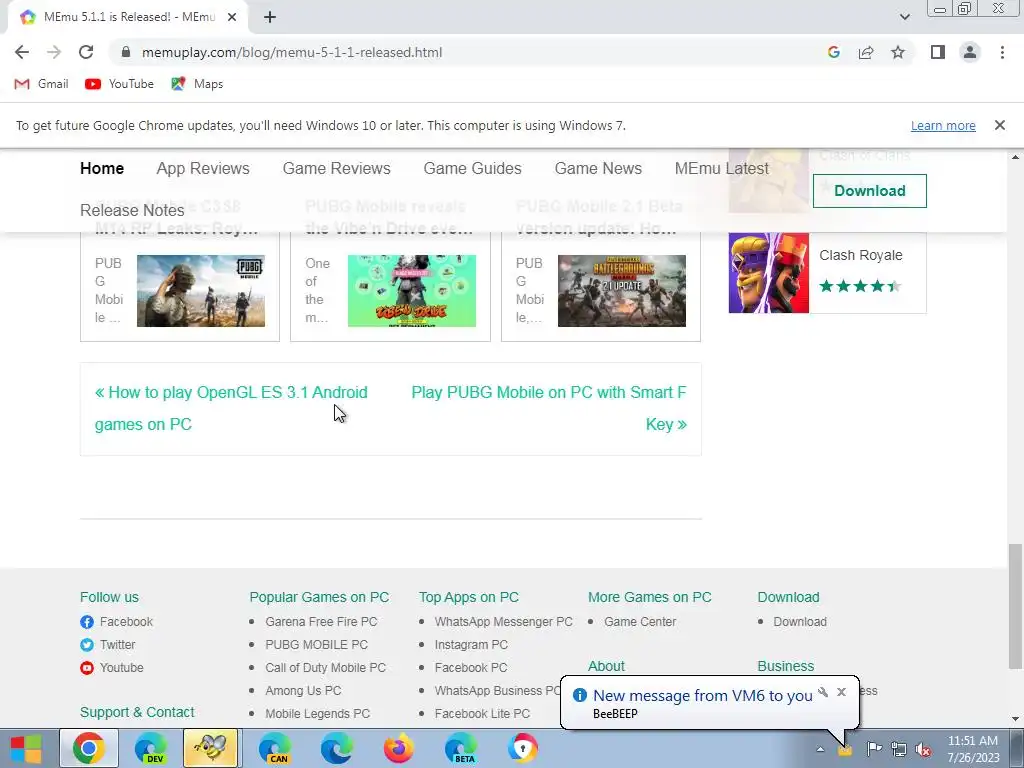
Task: Toggle the Chrome side panel
Action: [938, 52]
